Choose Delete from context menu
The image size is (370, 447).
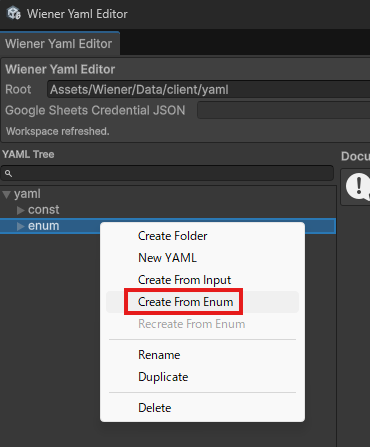pyautogui.click(x=202, y=408)
